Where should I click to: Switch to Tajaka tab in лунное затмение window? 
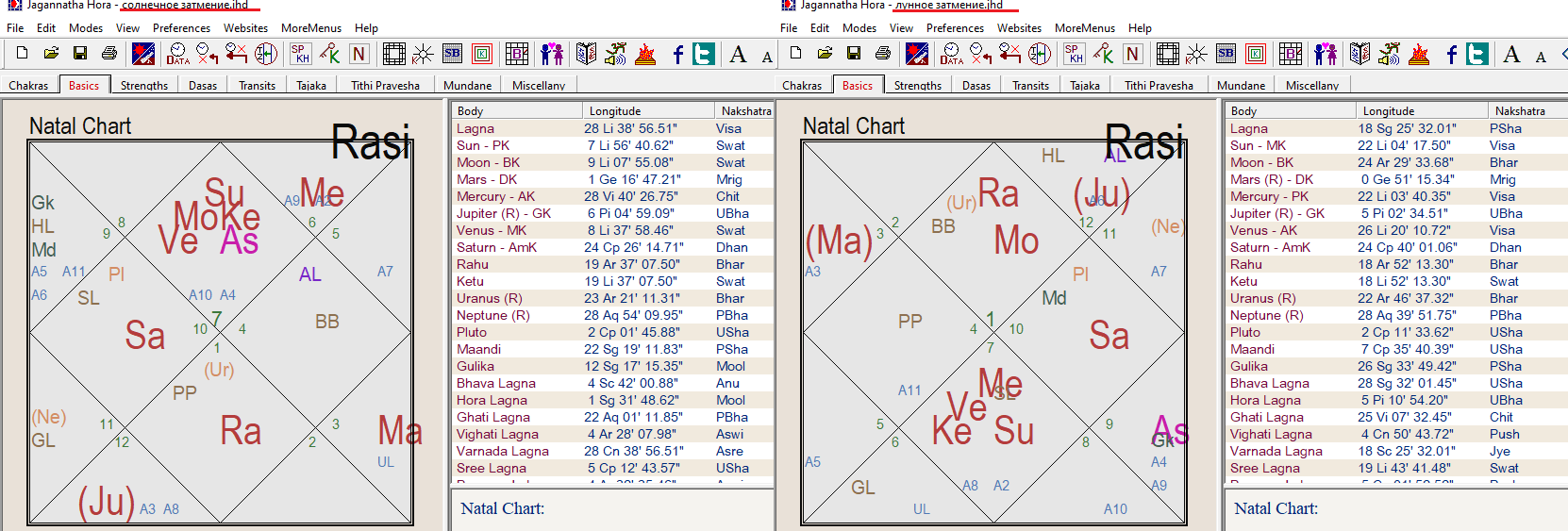[1085, 85]
